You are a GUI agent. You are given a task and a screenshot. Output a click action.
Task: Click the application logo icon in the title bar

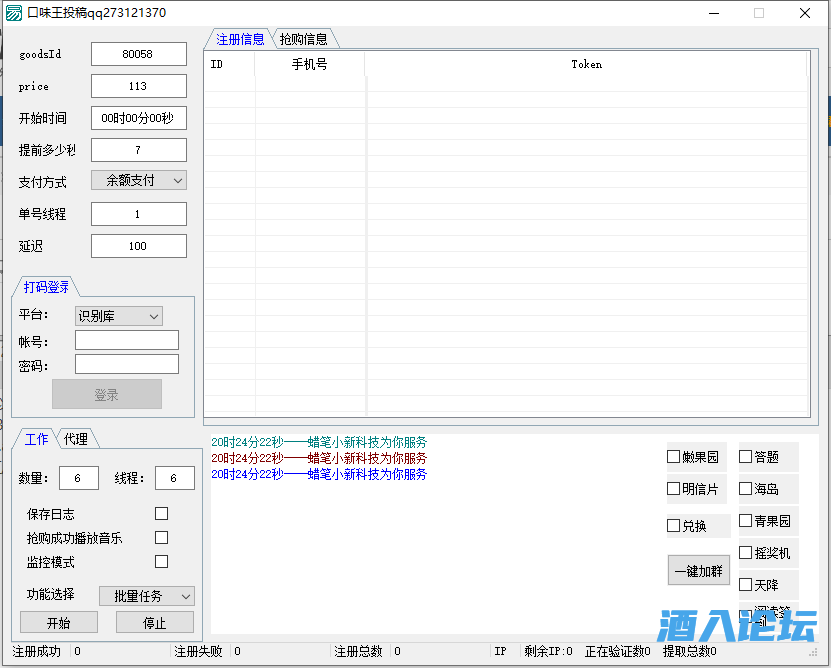[x=14, y=13]
